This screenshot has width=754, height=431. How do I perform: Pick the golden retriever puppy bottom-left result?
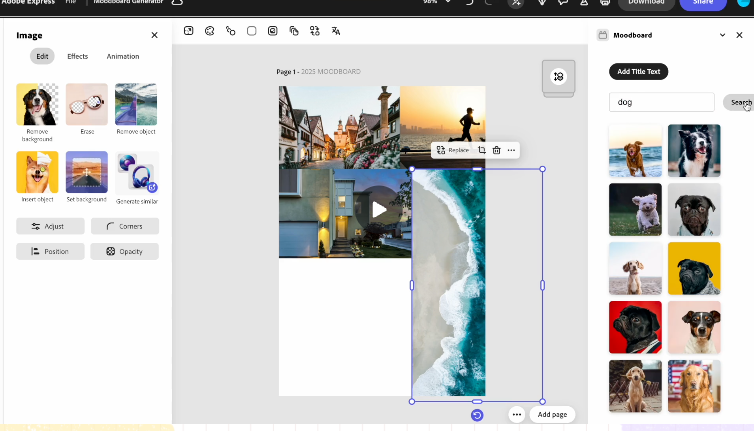(x=635, y=386)
